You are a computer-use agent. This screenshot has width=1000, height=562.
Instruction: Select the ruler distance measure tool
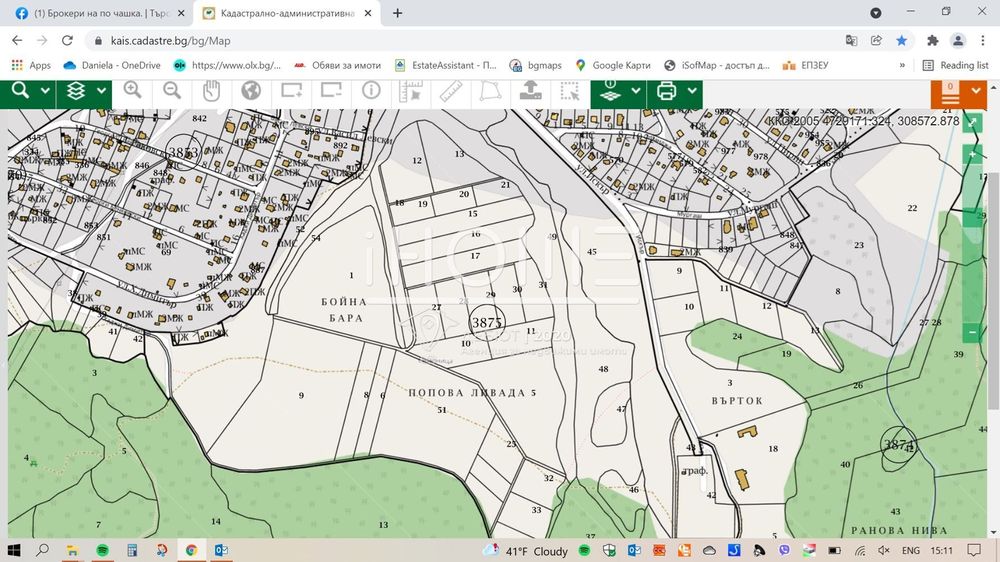click(449, 91)
